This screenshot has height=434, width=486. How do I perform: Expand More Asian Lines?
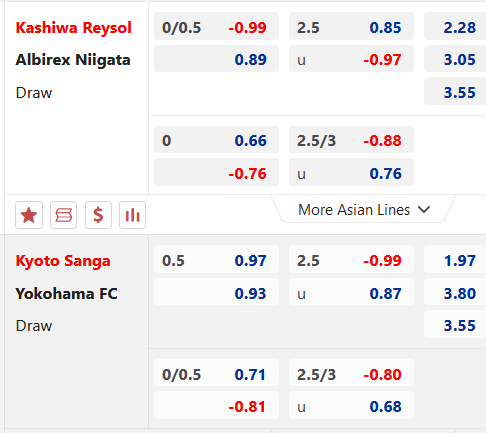pyautogui.click(x=363, y=210)
